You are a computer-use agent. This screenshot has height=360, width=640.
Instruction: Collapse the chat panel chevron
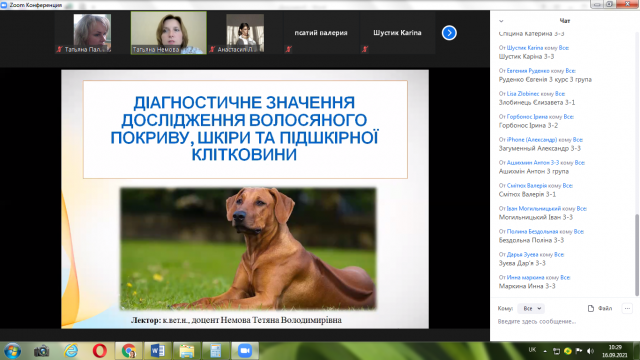501,21
